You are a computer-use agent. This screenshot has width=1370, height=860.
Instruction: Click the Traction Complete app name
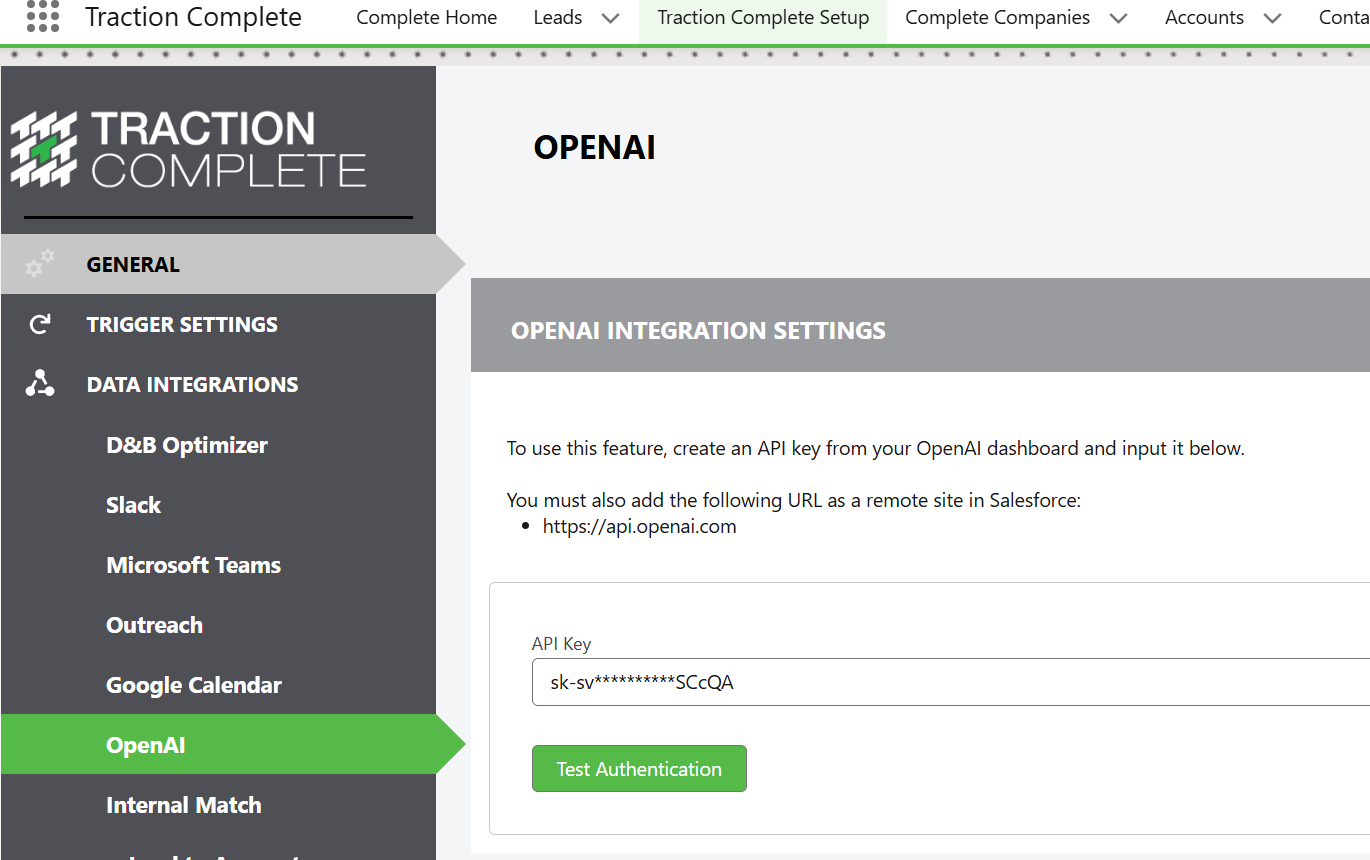(x=193, y=17)
